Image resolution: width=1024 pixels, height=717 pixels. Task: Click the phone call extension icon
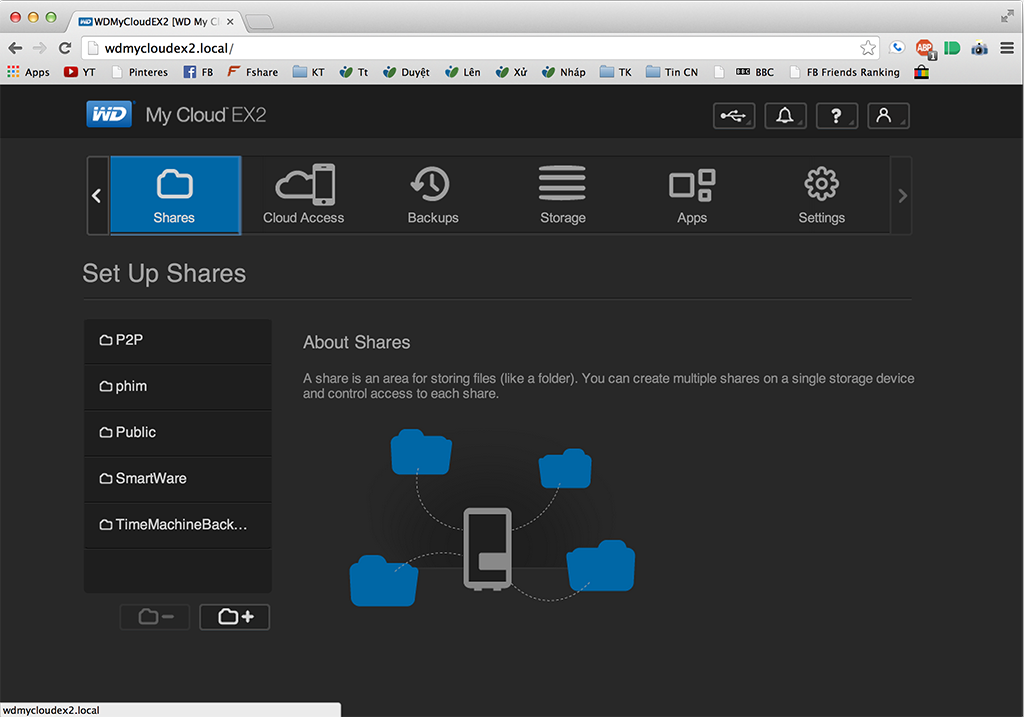897,48
